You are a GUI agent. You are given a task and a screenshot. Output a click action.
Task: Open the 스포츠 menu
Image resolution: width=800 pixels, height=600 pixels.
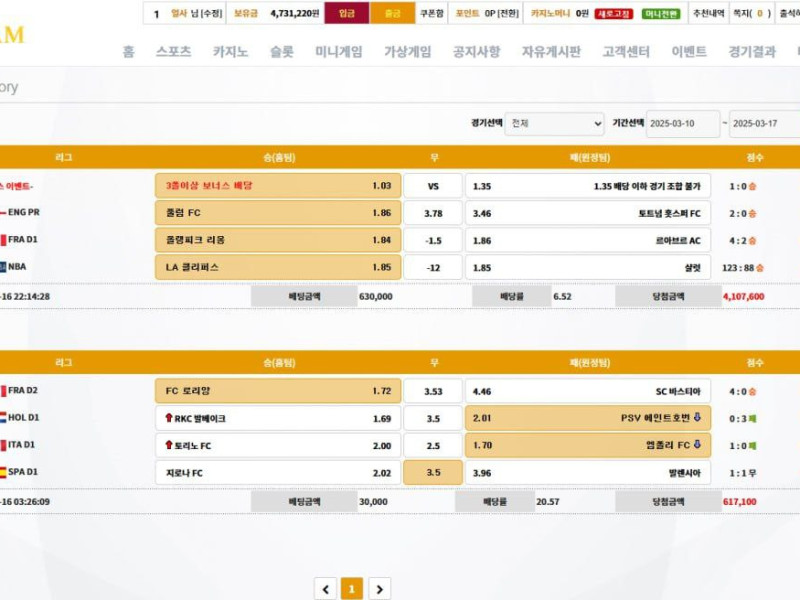[x=173, y=52]
